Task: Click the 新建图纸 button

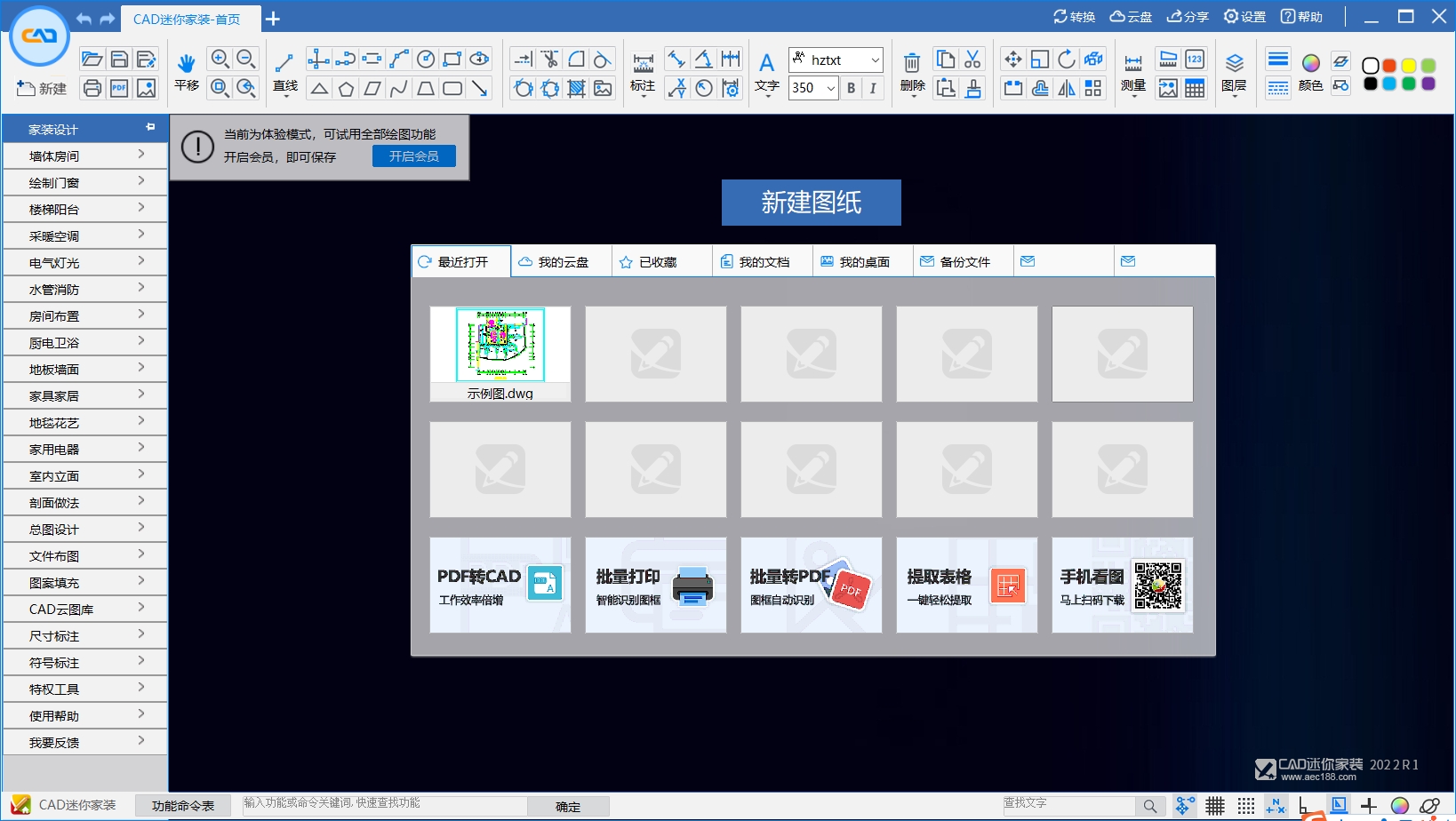Action: coord(811,203)
